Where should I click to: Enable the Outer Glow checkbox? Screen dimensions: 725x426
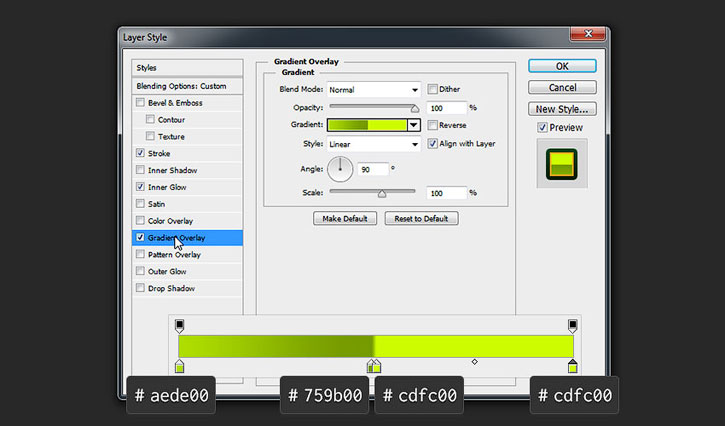[140, 271]
